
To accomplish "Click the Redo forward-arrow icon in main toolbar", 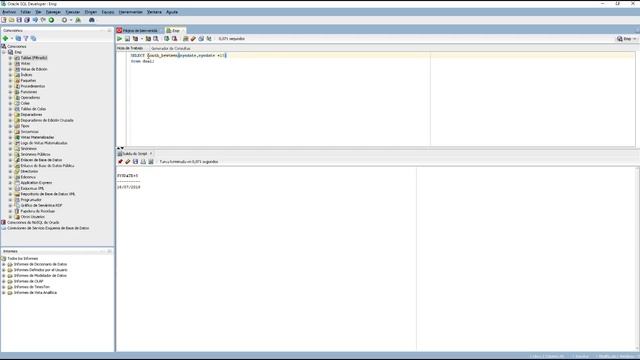I will (43, 20).
